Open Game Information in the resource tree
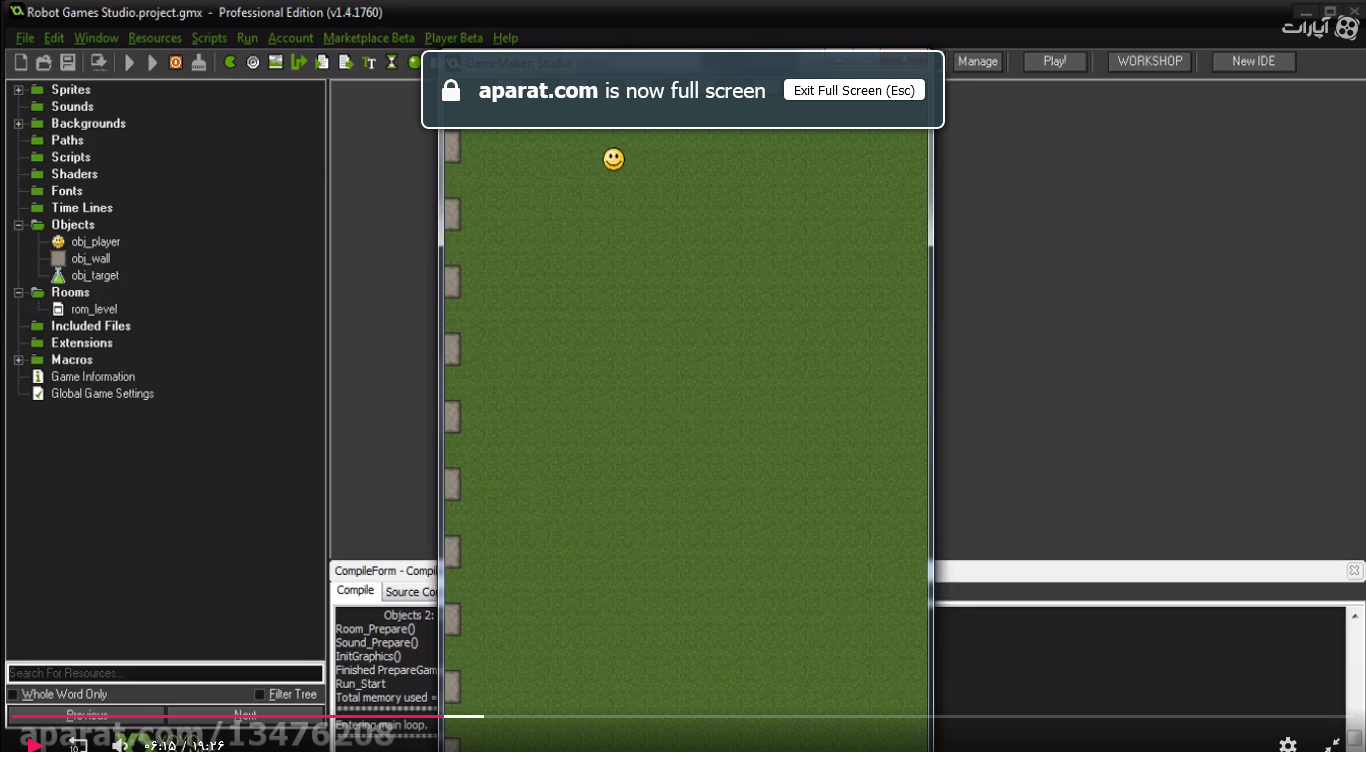 (93, 377)
